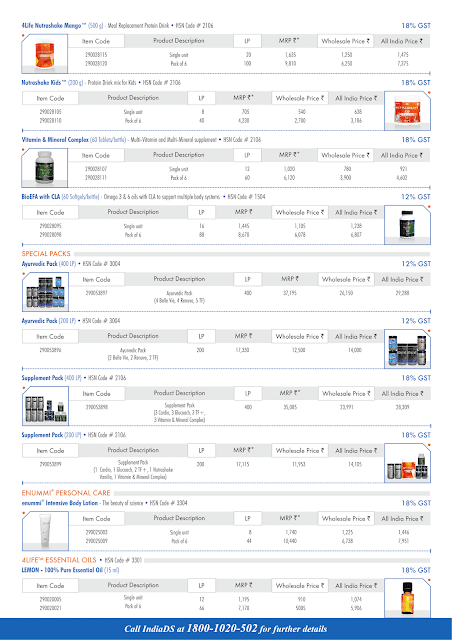Click 'MRP' header in BioEFA with CLA table

coord(243,212)
